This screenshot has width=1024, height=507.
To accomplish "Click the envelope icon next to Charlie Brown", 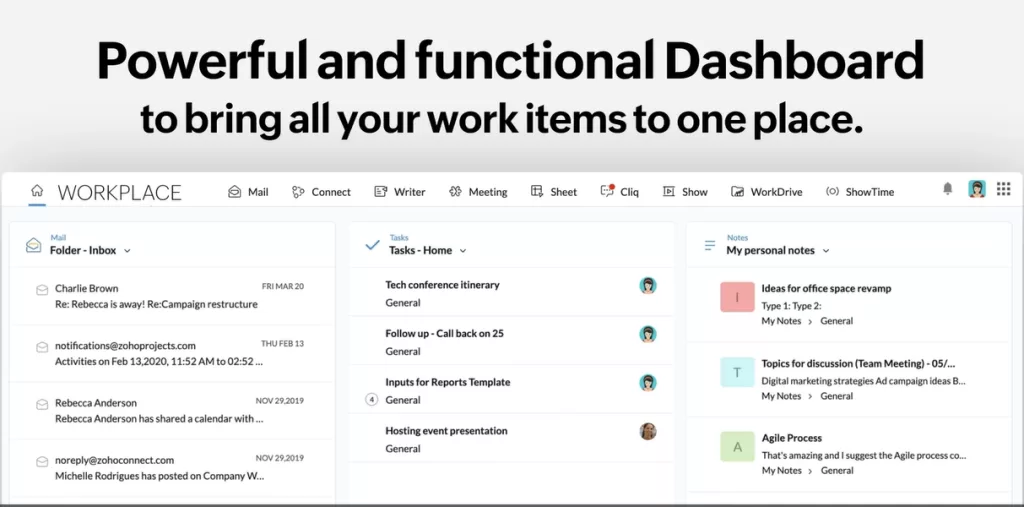I will [x=42, y=289].
